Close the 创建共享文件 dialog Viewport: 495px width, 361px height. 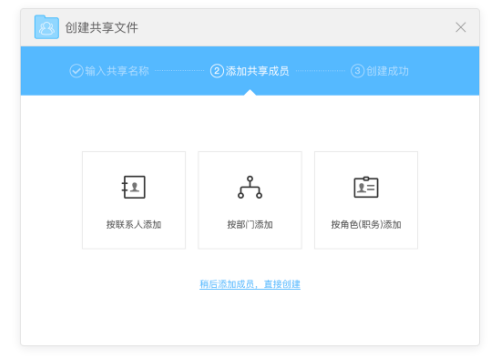tap(461, 27)
